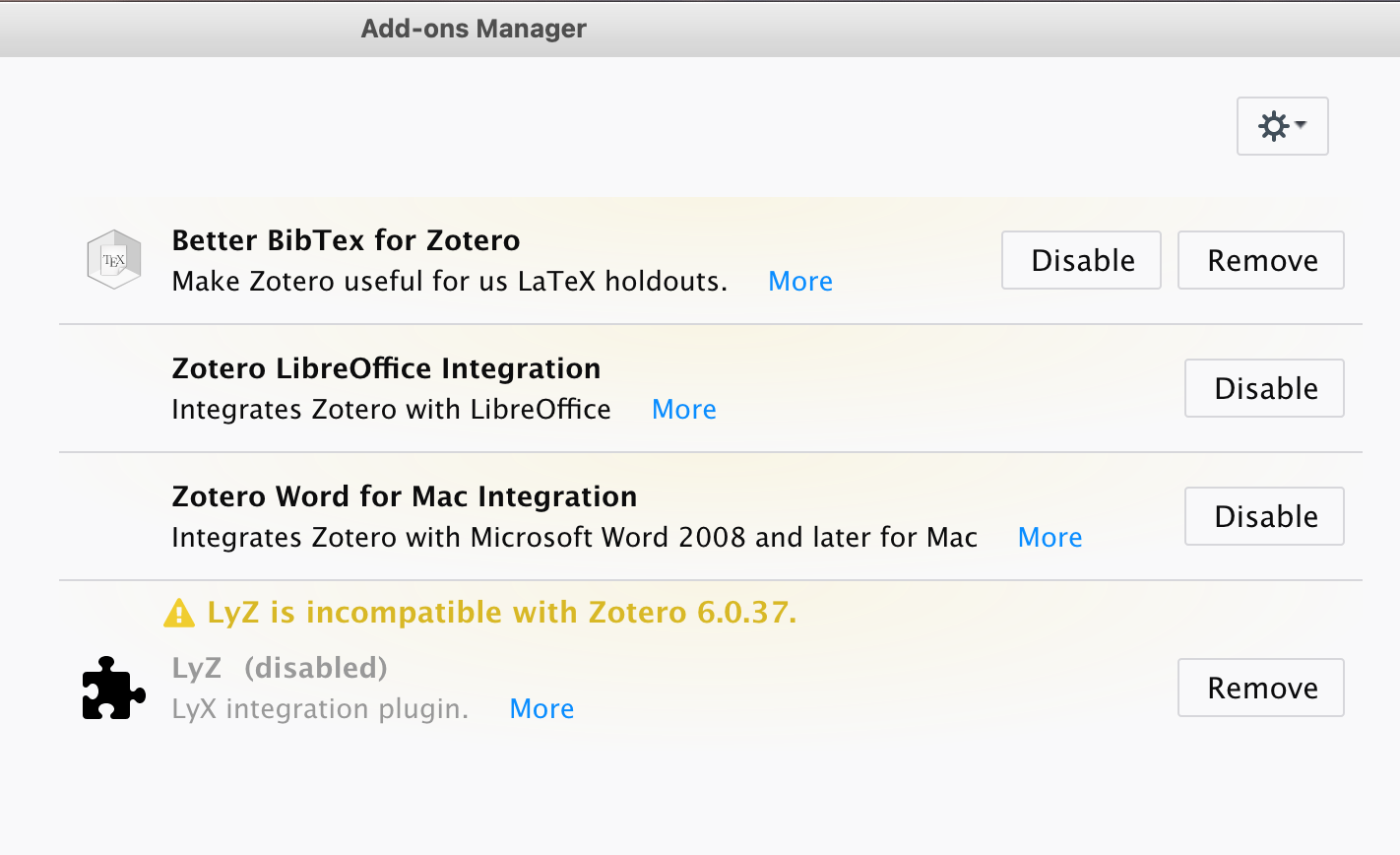Screen dimensions: 1400x855
Task: Click the LyZ puzzle piece icon
Action: 113,688
